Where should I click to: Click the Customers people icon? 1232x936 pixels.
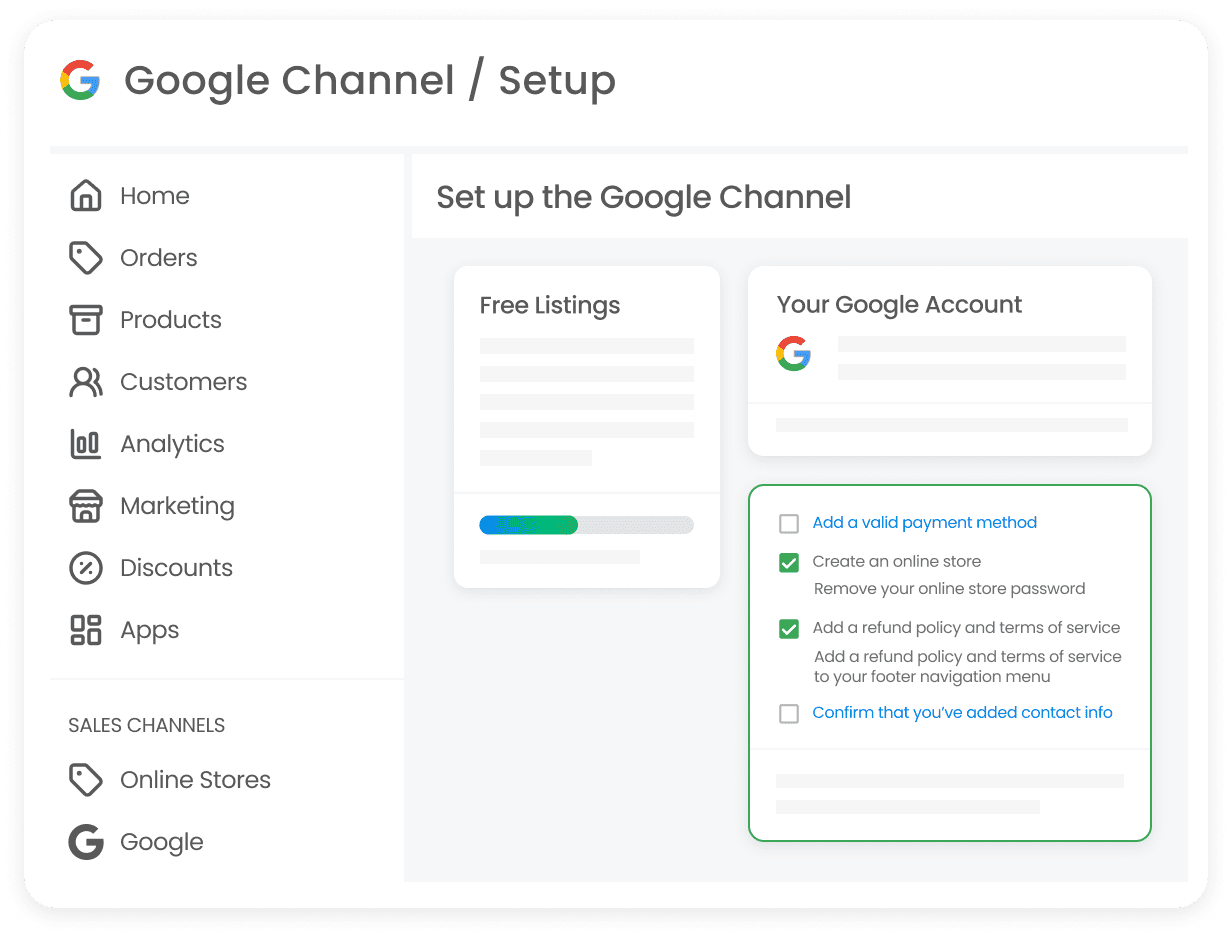[x=86, y=381]
